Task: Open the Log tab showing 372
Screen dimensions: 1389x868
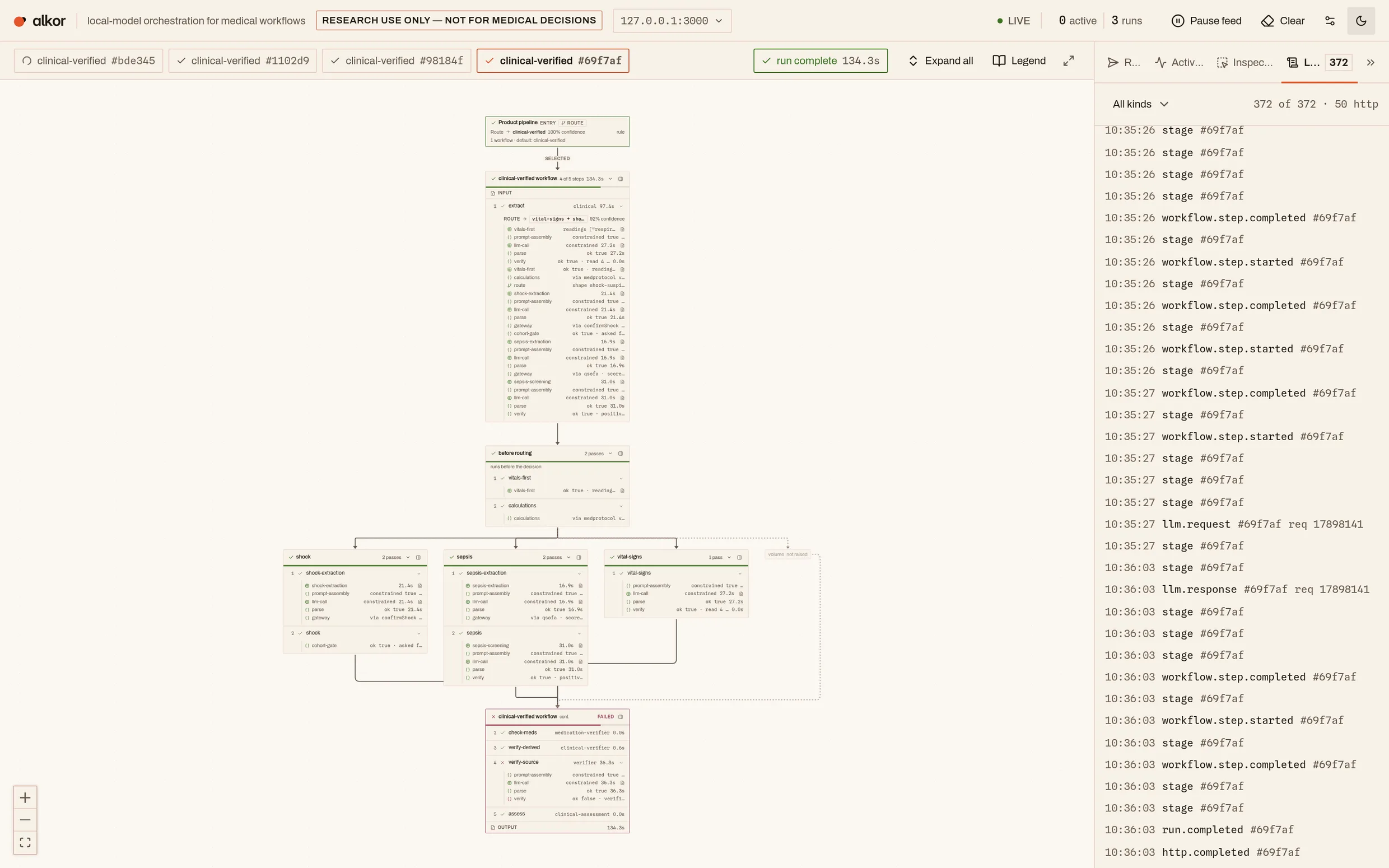Action: coord(1320,63)
